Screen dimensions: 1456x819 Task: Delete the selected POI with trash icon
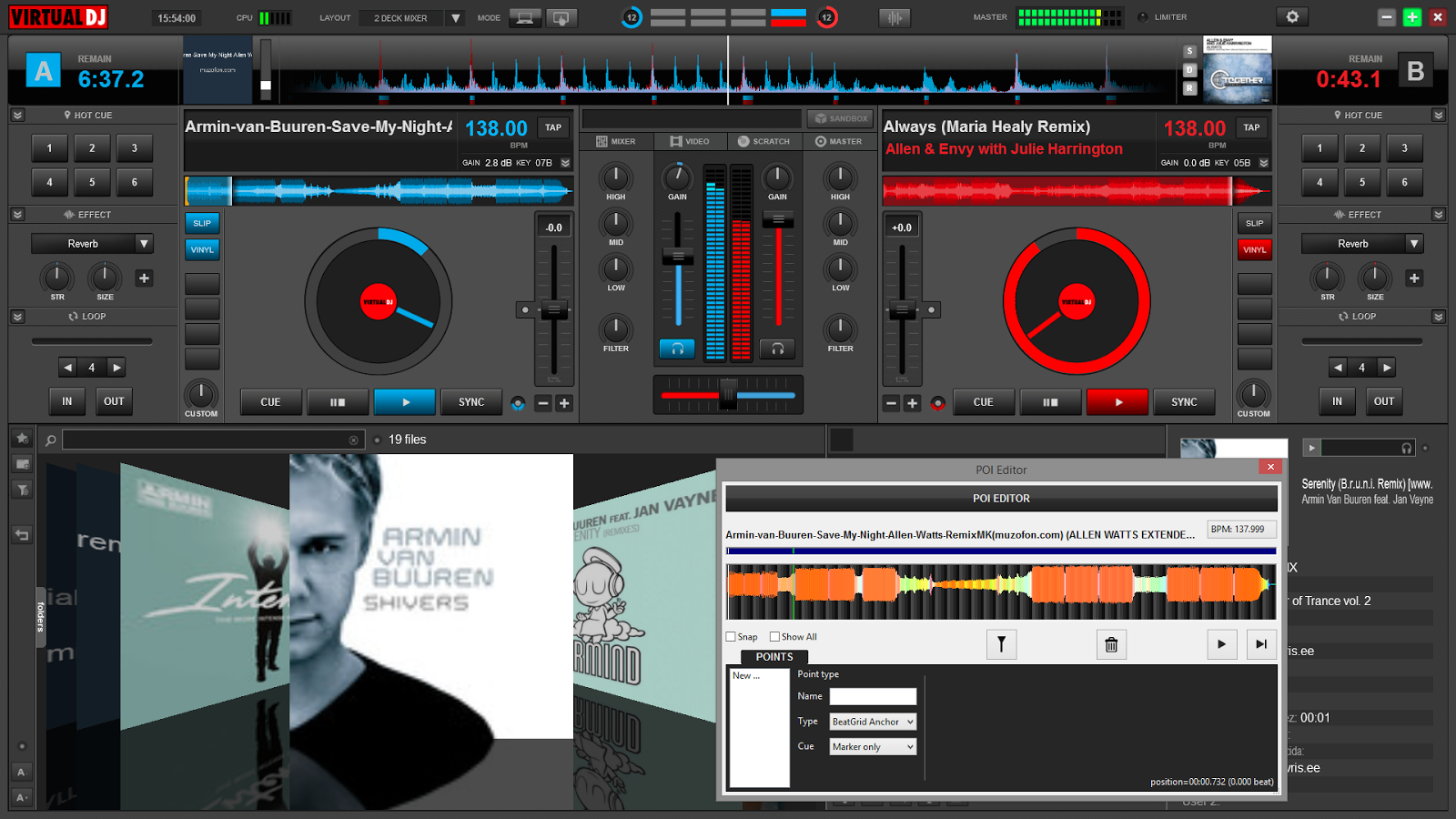pos(1111,644)
